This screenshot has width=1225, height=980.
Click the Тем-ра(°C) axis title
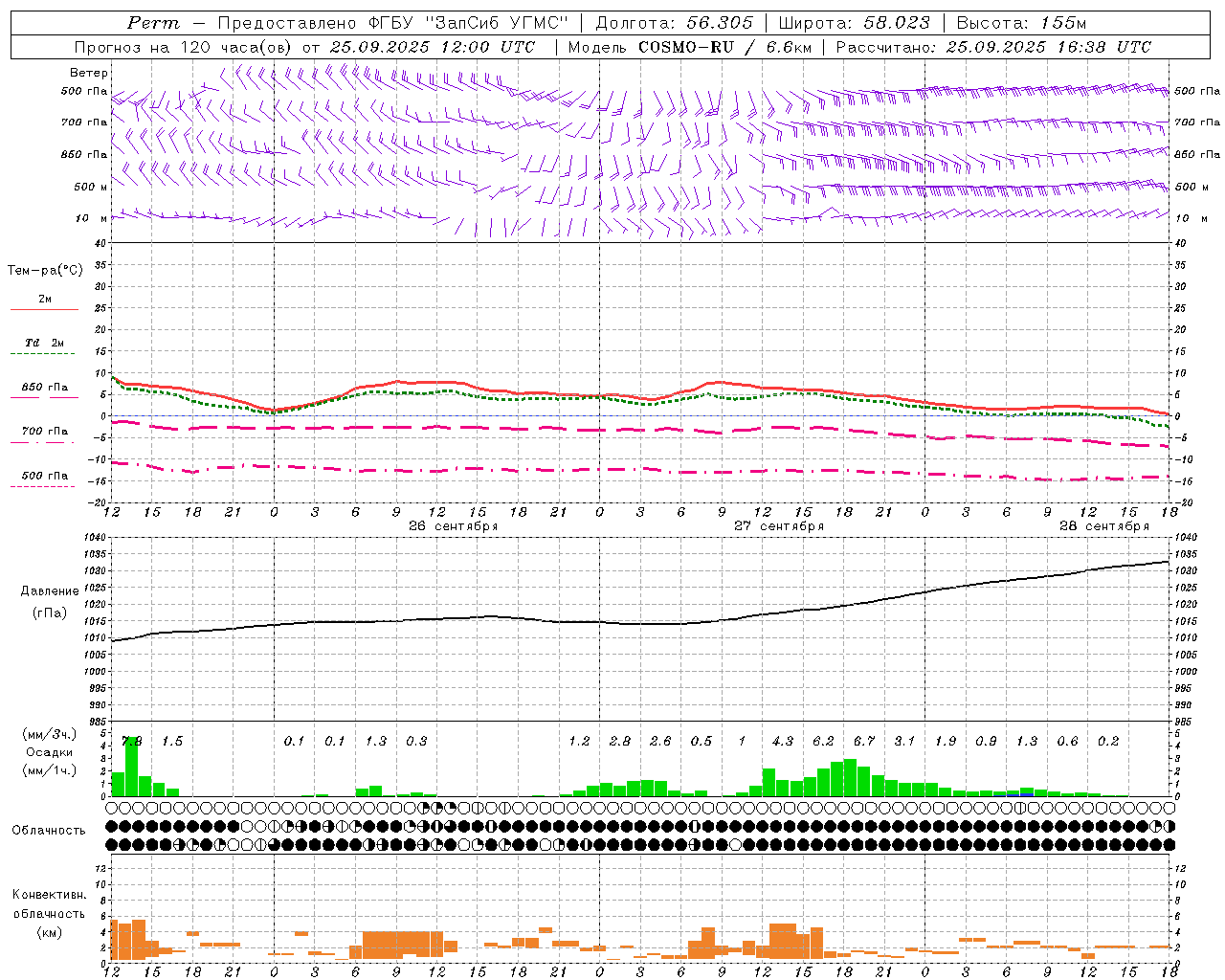45,271
